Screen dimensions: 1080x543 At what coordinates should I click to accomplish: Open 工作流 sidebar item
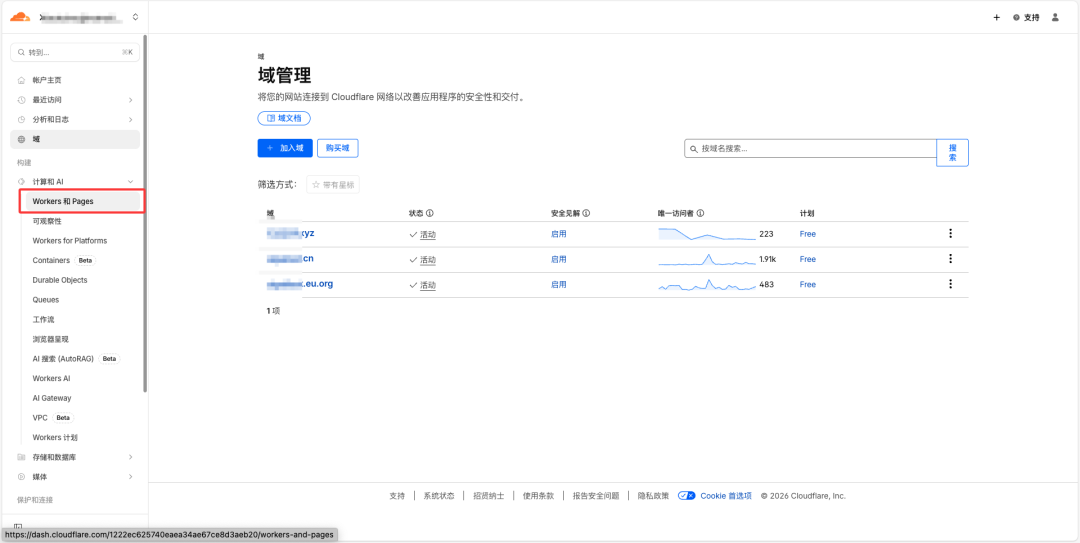coord(43,320)
